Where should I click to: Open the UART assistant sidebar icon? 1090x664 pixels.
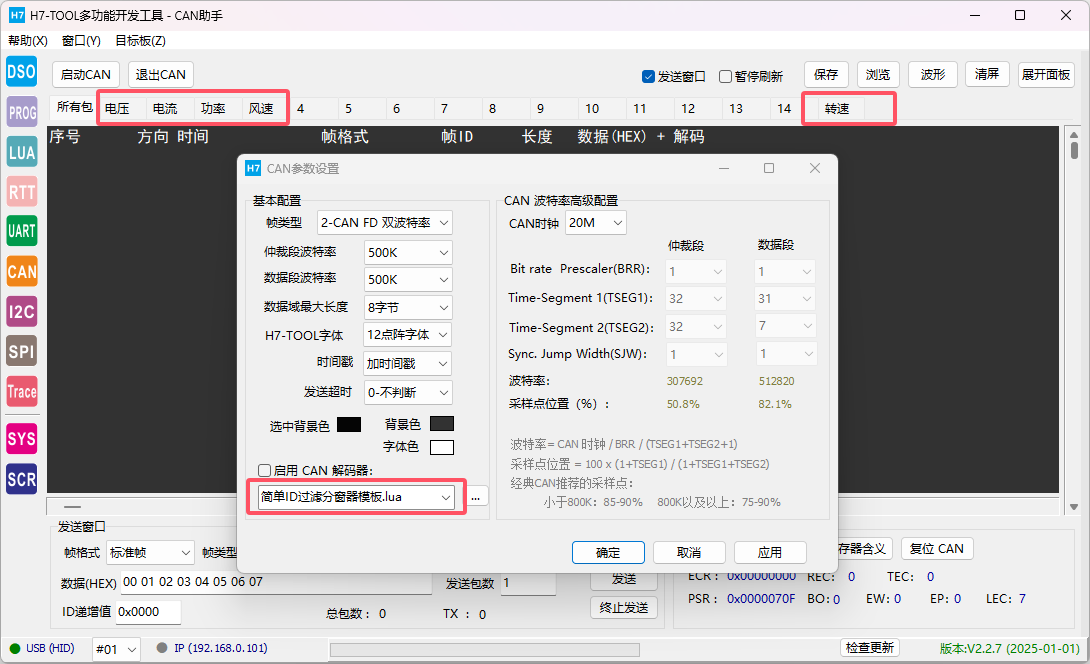22,231
